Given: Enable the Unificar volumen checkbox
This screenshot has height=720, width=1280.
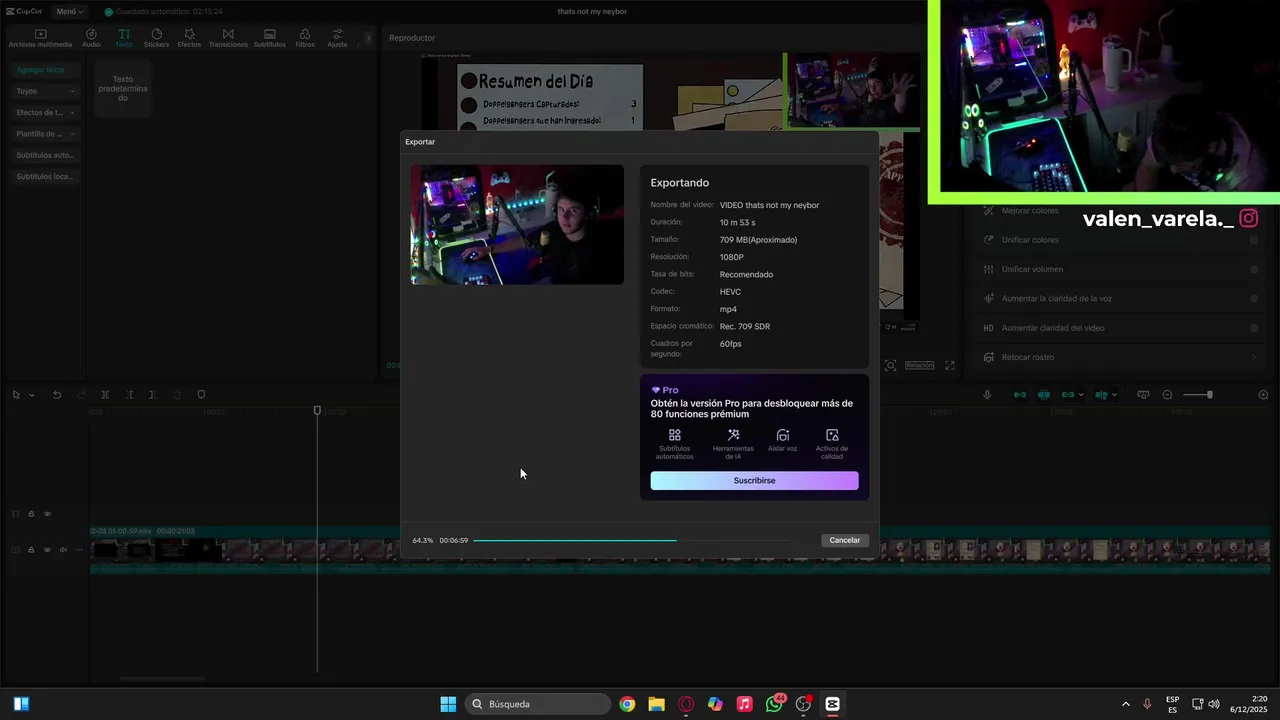Looking at the screenshot, I should pyautogui.click(x=1254, y=269).
